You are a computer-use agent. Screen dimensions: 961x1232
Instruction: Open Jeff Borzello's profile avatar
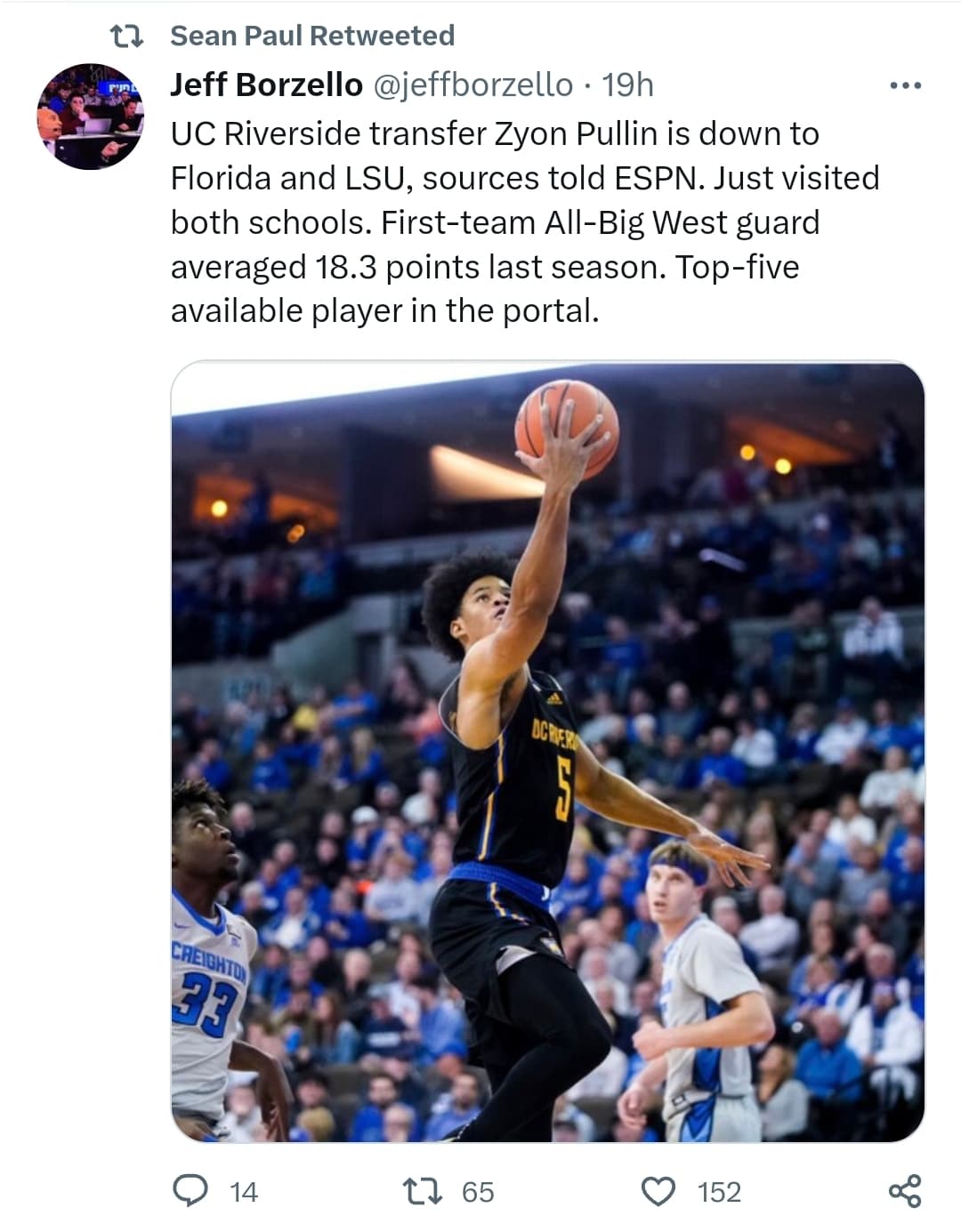pyautogui.click(x=90, y=116)
